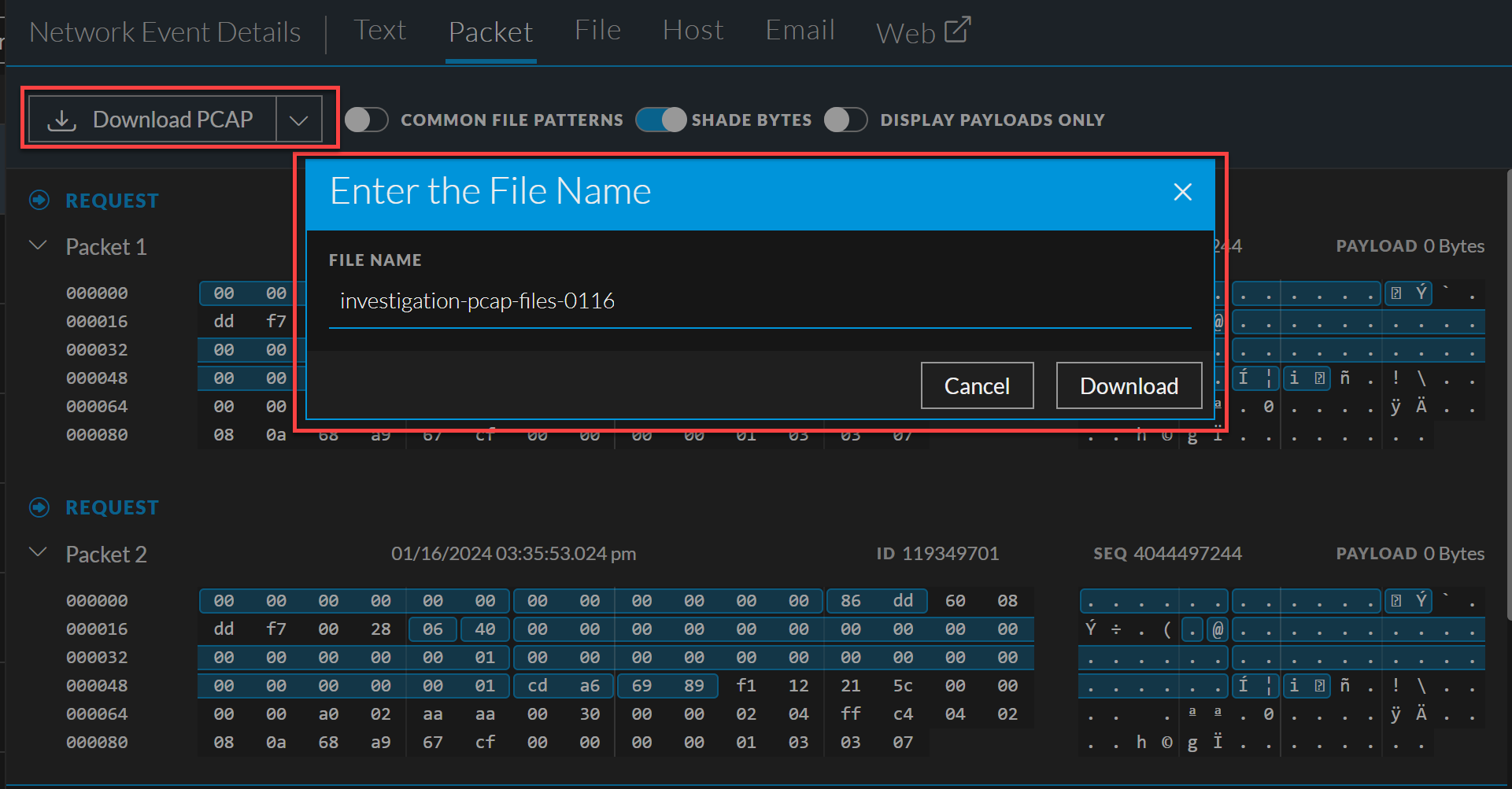
Task: Switch to the Text tab
Action: (x=380, y=30)
